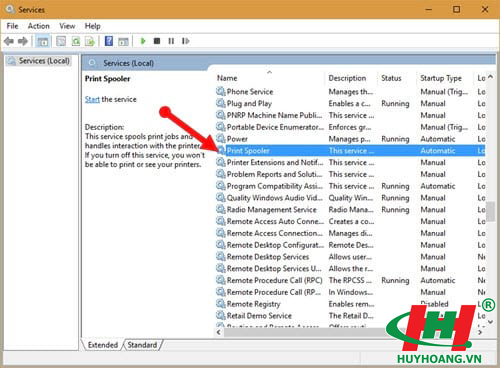Click the horizontal scroll right arrow
500x368 pixels.
click(x=480, y=332)
